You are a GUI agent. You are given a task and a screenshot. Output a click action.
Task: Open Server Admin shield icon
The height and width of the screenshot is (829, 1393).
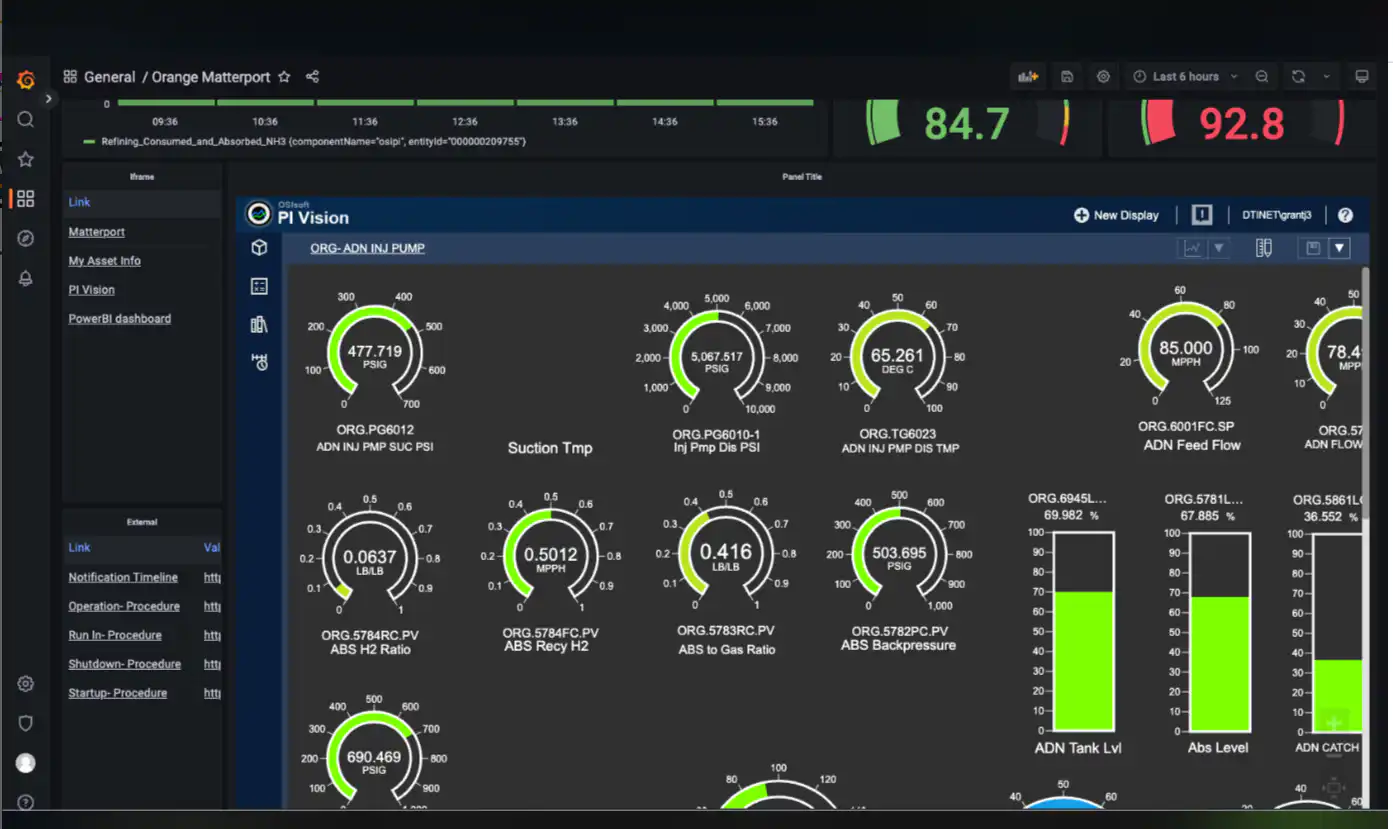coord(26,723)
